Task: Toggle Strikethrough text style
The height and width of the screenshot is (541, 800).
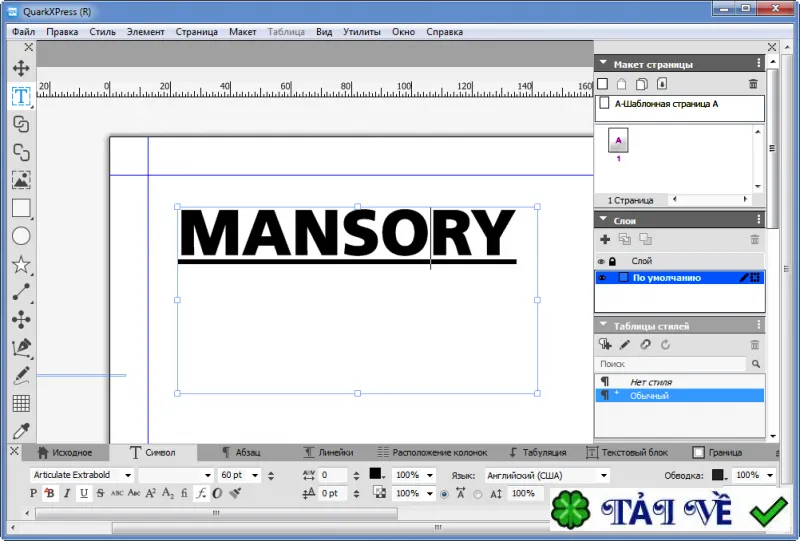Action: (x=101, y=493)
